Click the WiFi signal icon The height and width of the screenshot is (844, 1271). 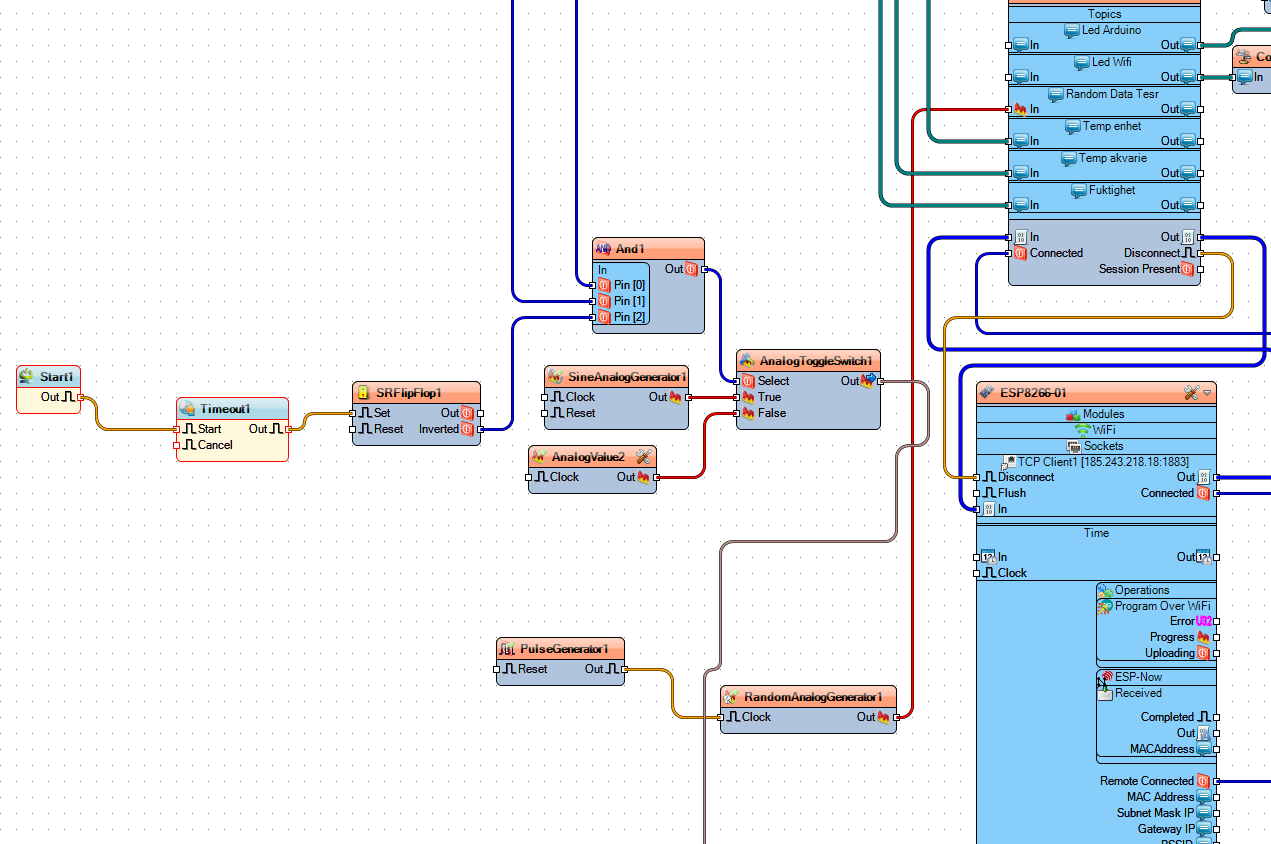(1082, 430)
